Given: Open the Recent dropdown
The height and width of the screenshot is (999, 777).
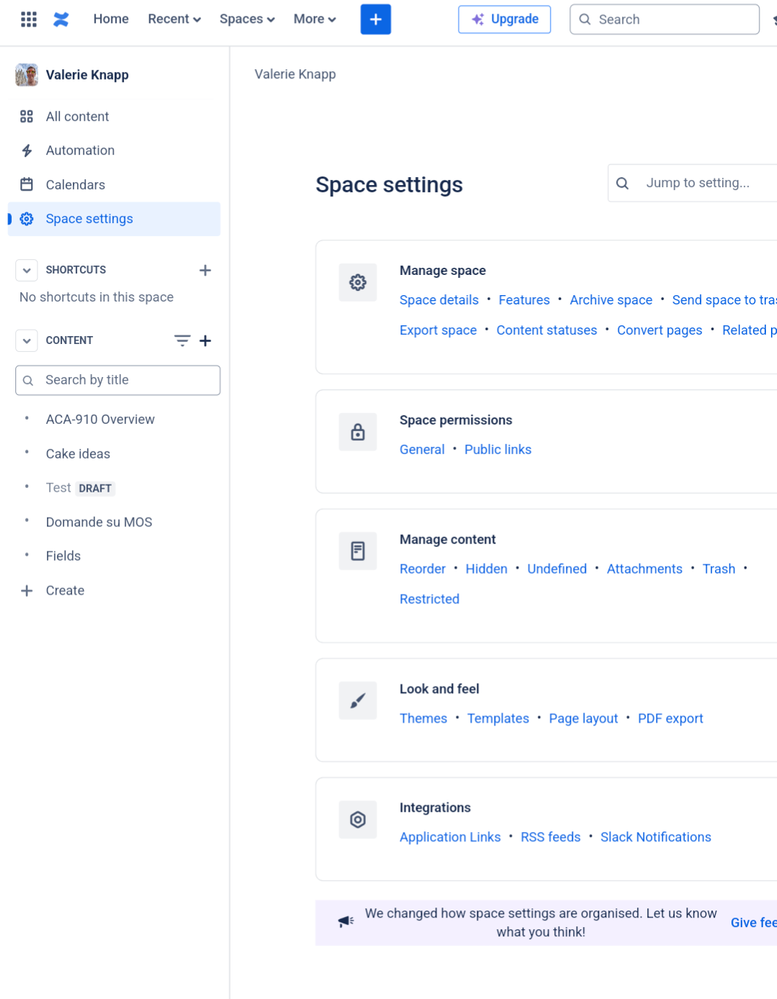Looking at the screenshot, I should tap(173, 19).
